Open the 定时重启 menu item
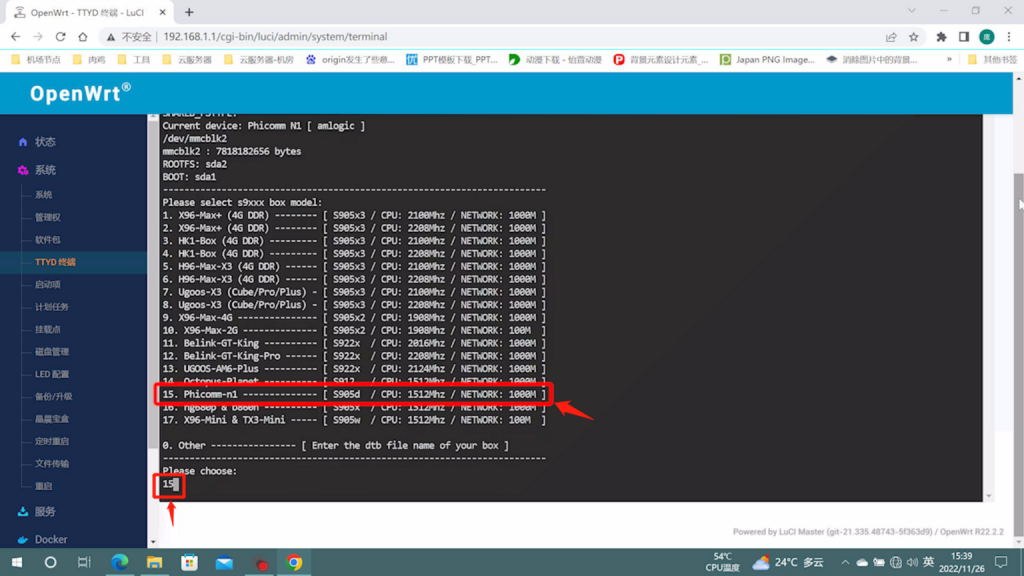The image size is (1024, 576). pyautogui.click(x=52, y=441)
